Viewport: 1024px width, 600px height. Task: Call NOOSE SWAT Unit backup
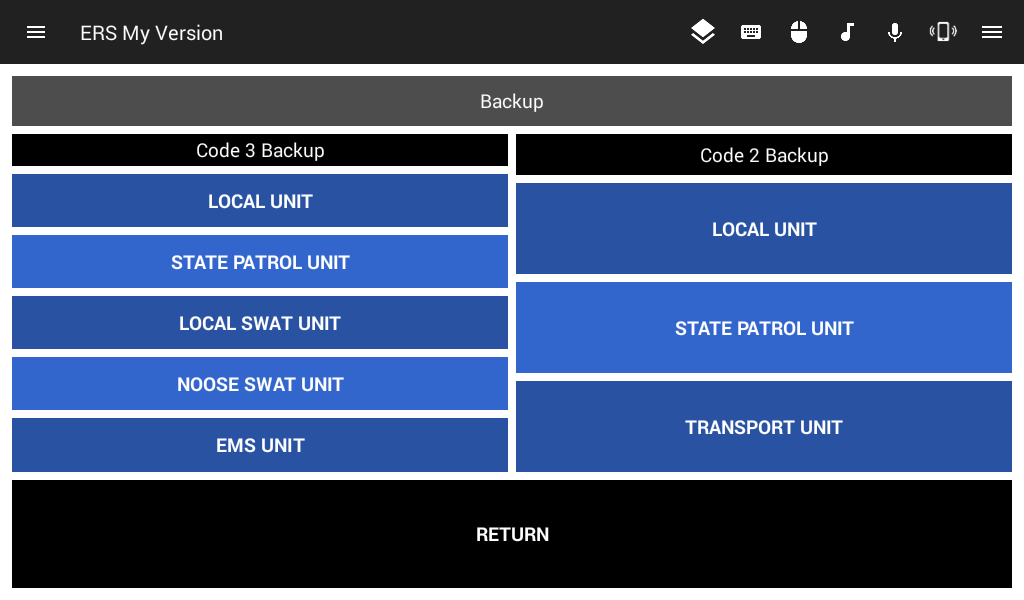point(260,384)
